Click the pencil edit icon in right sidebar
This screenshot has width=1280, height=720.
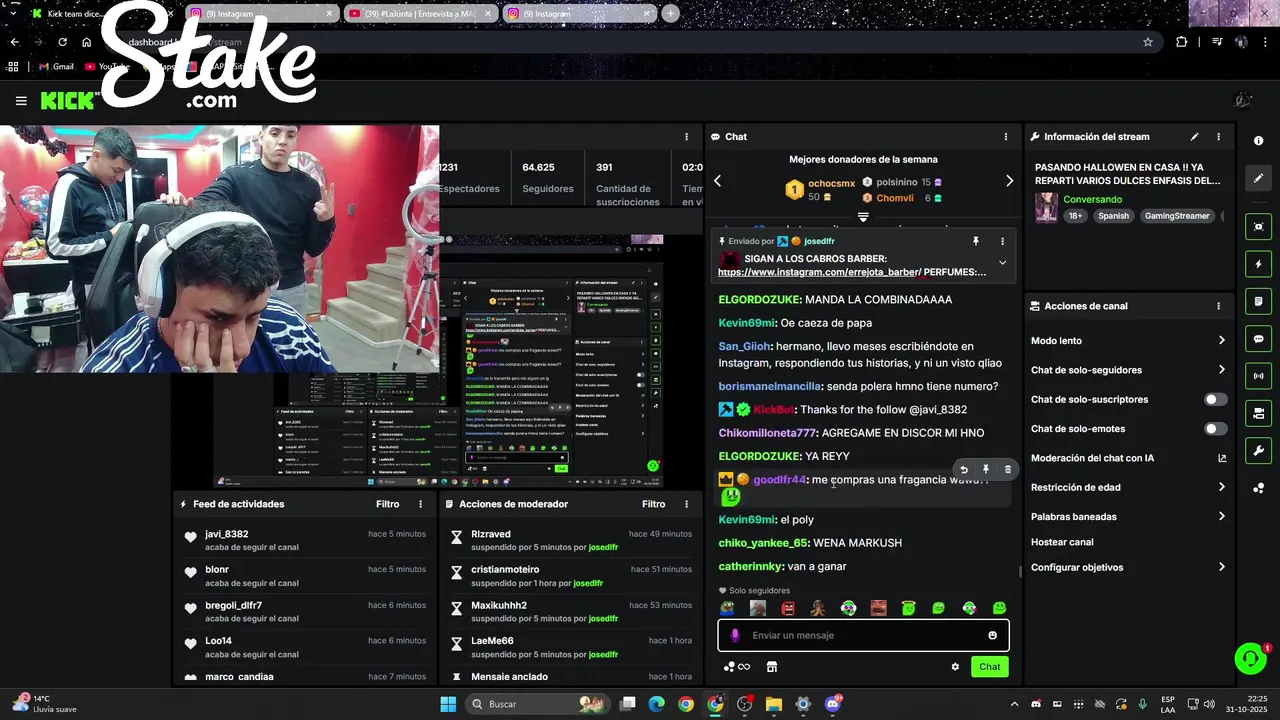click(1258, 178)
